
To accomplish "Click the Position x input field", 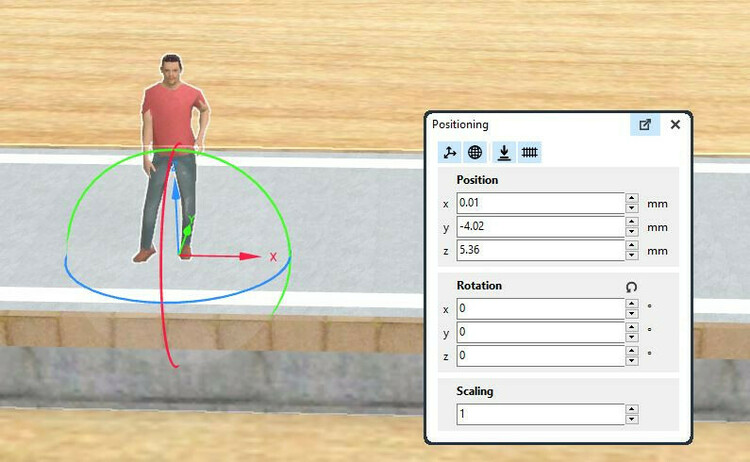I will (540, 203).
